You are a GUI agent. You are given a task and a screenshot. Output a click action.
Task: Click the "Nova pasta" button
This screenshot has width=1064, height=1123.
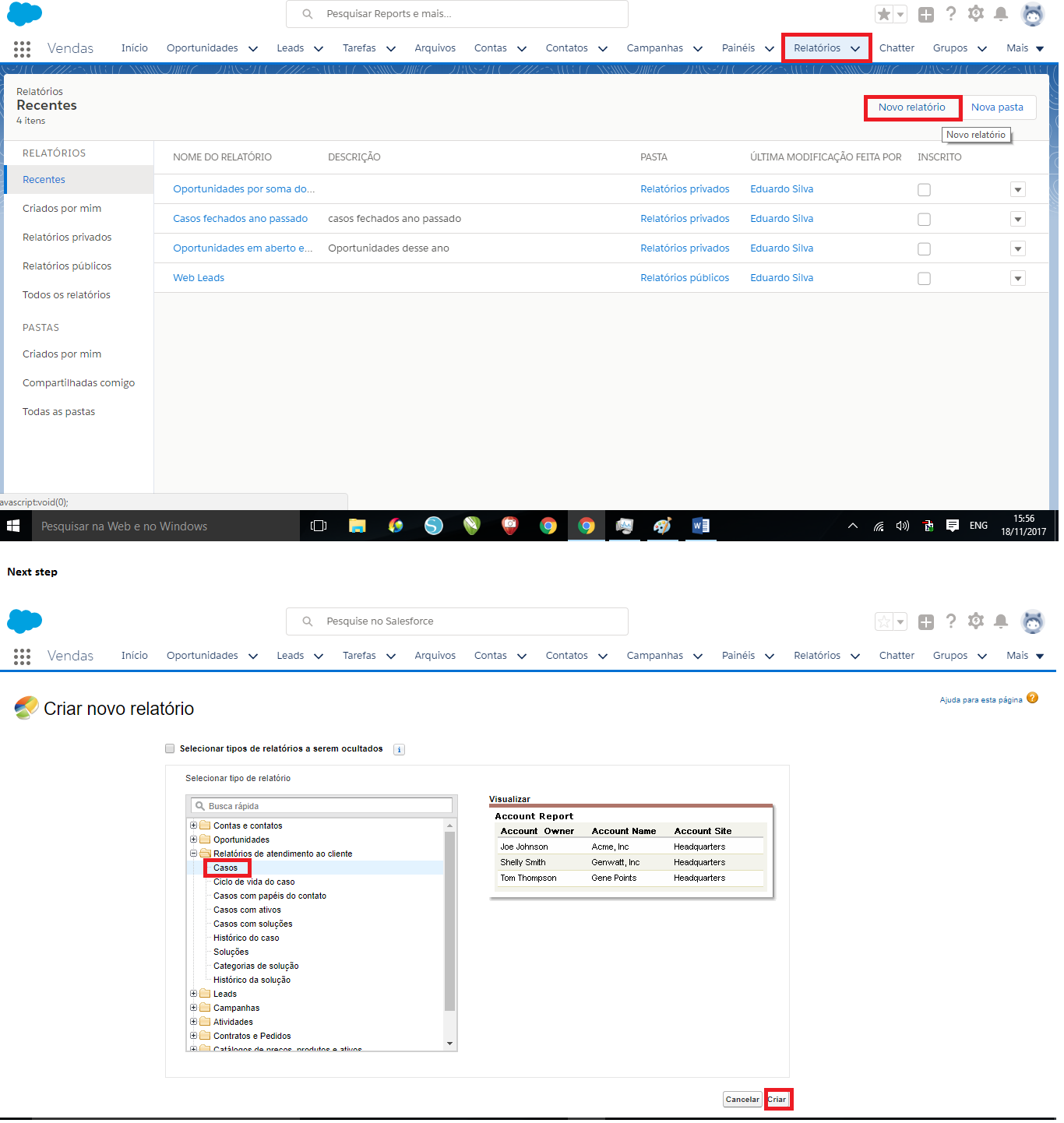pyautogui.click(x=997, y=107)
